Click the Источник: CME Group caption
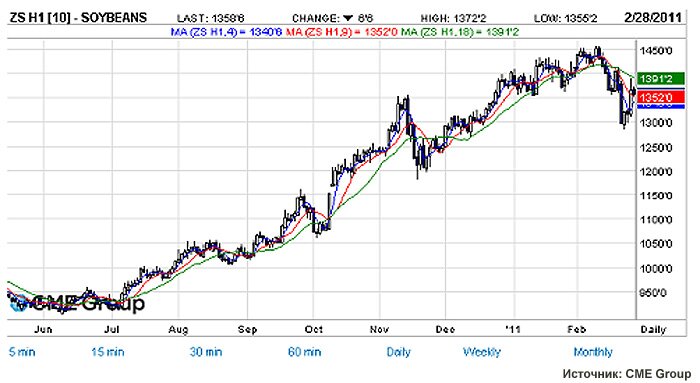 627,374
